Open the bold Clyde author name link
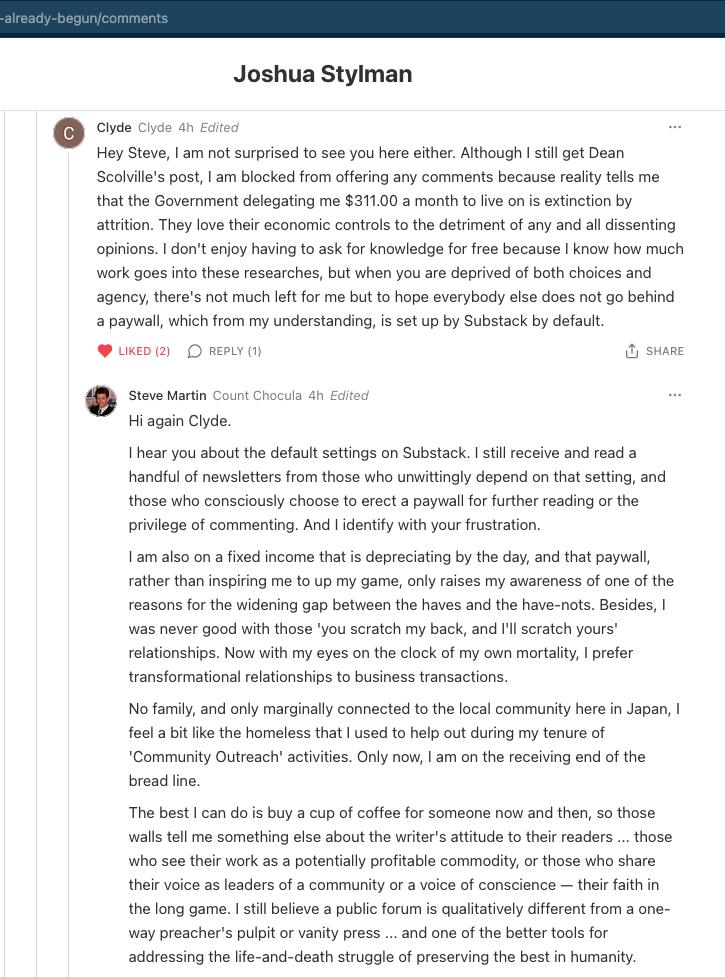The image size is (725, 977). tap(114, 127)
